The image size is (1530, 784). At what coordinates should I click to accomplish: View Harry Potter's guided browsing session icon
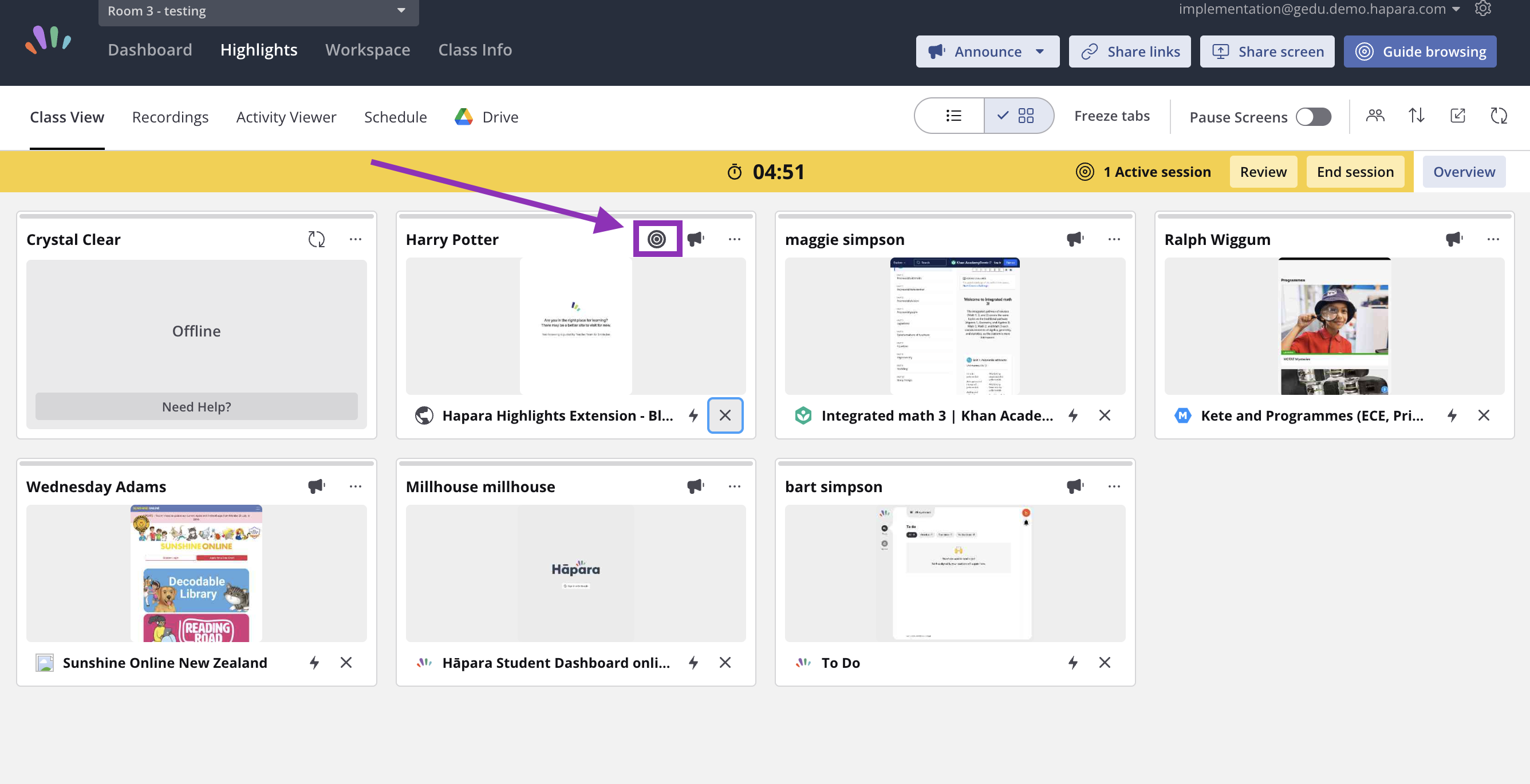(x=657, y=239)
